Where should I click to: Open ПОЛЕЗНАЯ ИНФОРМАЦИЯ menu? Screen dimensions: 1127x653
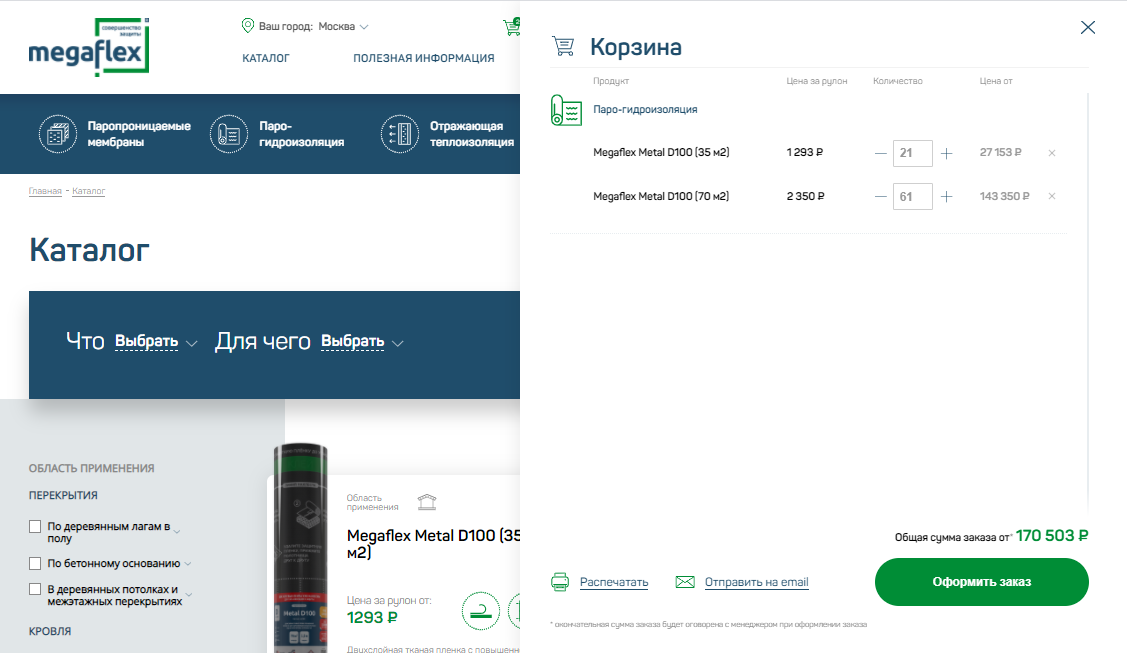click(x=423, y=58)
